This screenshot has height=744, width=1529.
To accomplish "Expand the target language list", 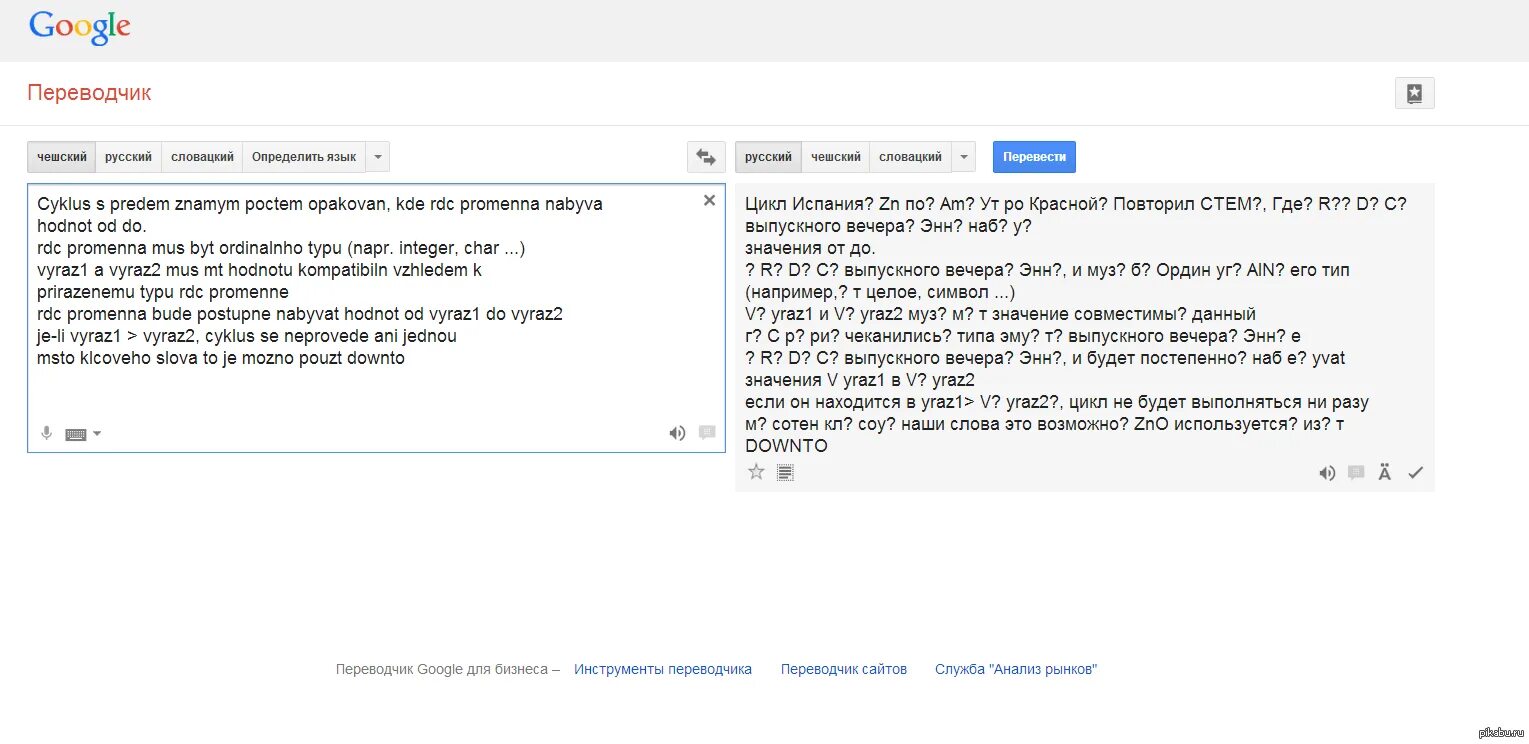I will tap(963, 157).
